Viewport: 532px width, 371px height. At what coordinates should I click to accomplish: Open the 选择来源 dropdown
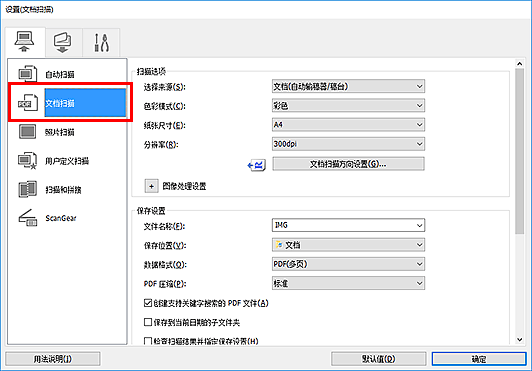(x=348, y=87)
